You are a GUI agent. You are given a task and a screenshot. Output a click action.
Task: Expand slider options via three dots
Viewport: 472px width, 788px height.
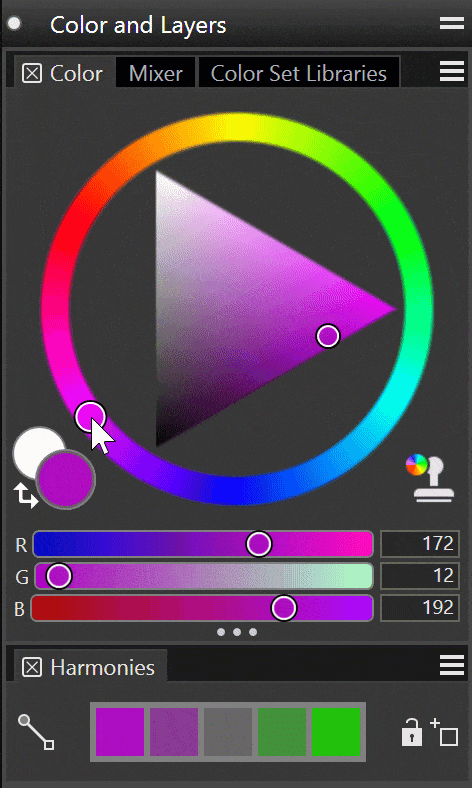[x=237, y=632]
